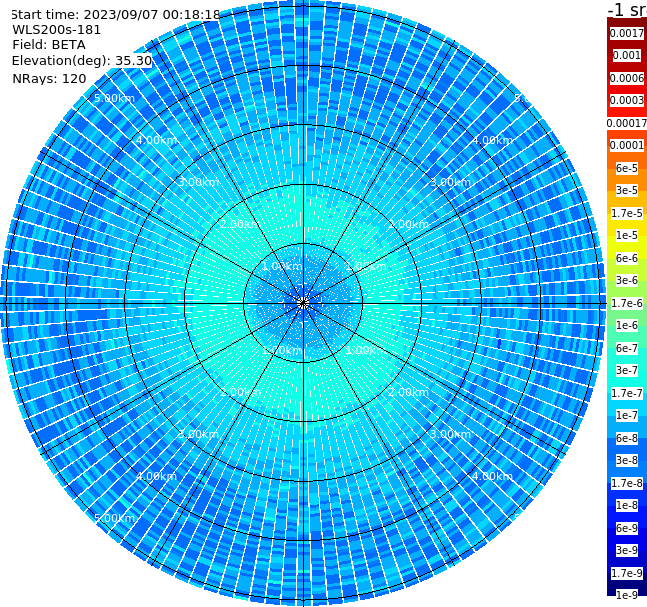
Task: Select the 1e-9 colorbar minimum label
Action: pyautogui.click(x=627, y=595)
